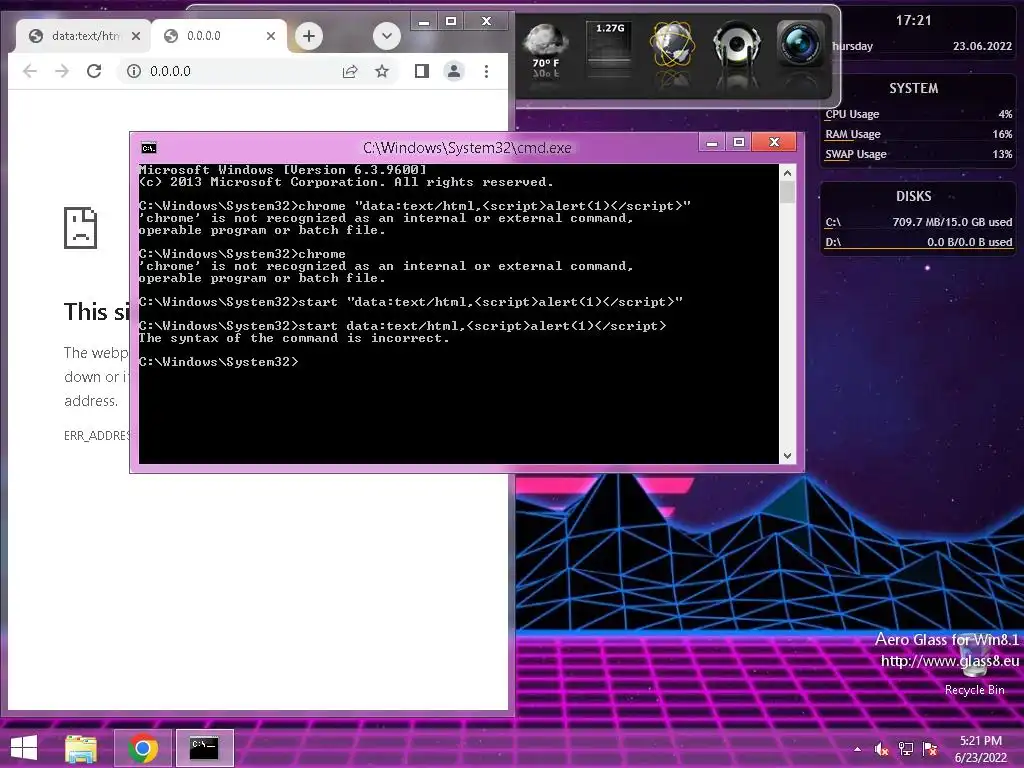Show hidden tray icons arrow

tap(857, 749)
